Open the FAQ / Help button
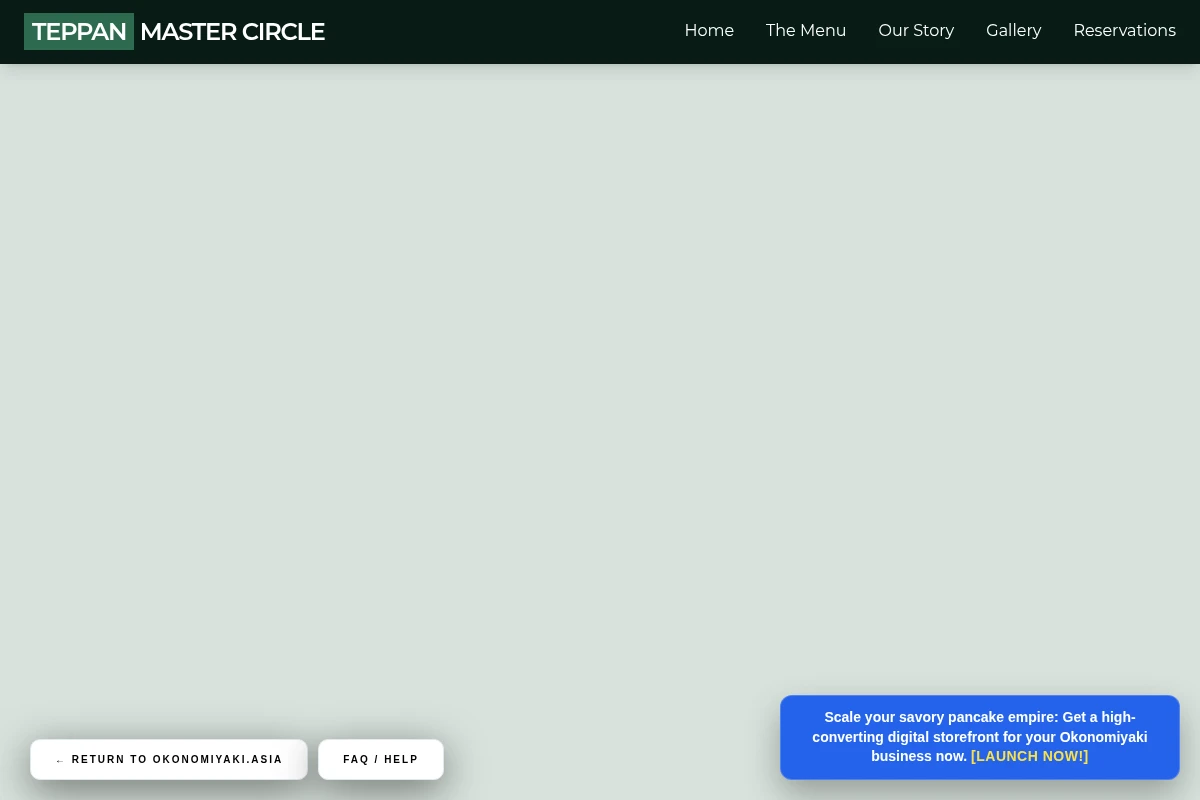Screen dimensions: 1200x800 pos(381,759)
